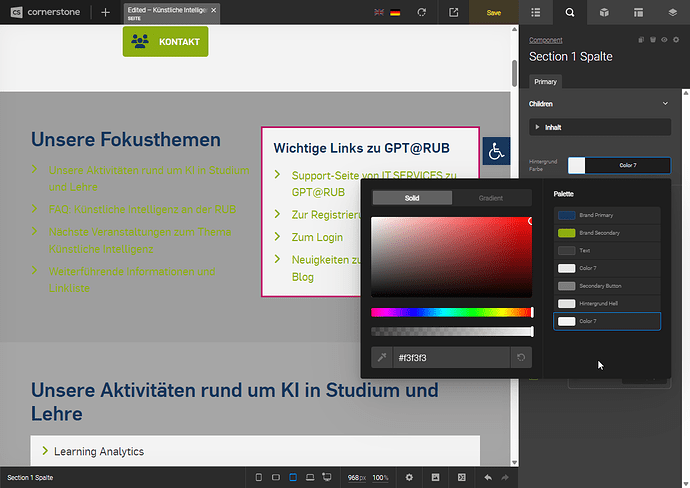
Task: Choose the highlighted Color 7 palette entry
Action: coord(607,321)
